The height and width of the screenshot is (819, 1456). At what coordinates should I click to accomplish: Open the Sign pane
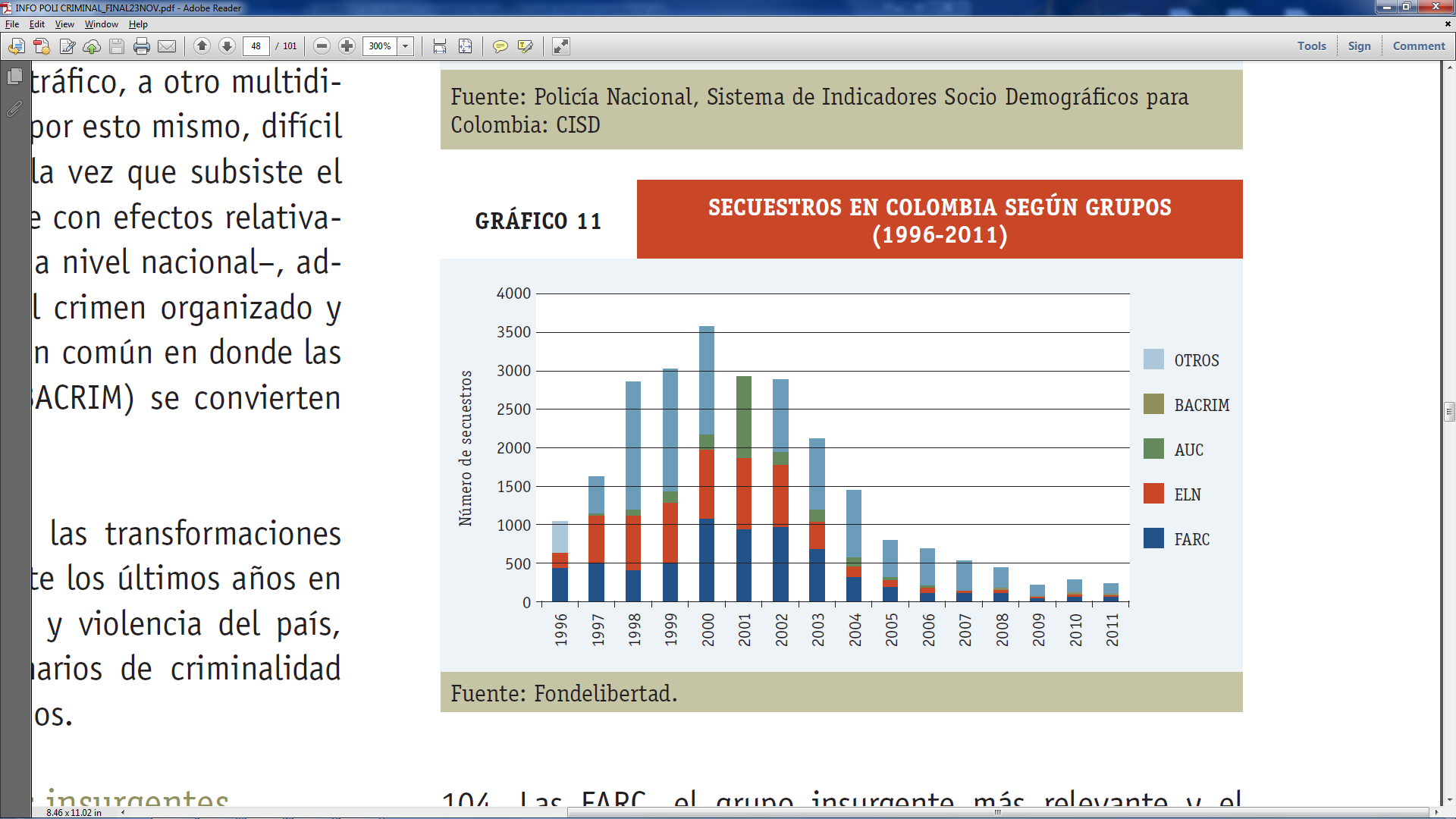(1359, 46)
